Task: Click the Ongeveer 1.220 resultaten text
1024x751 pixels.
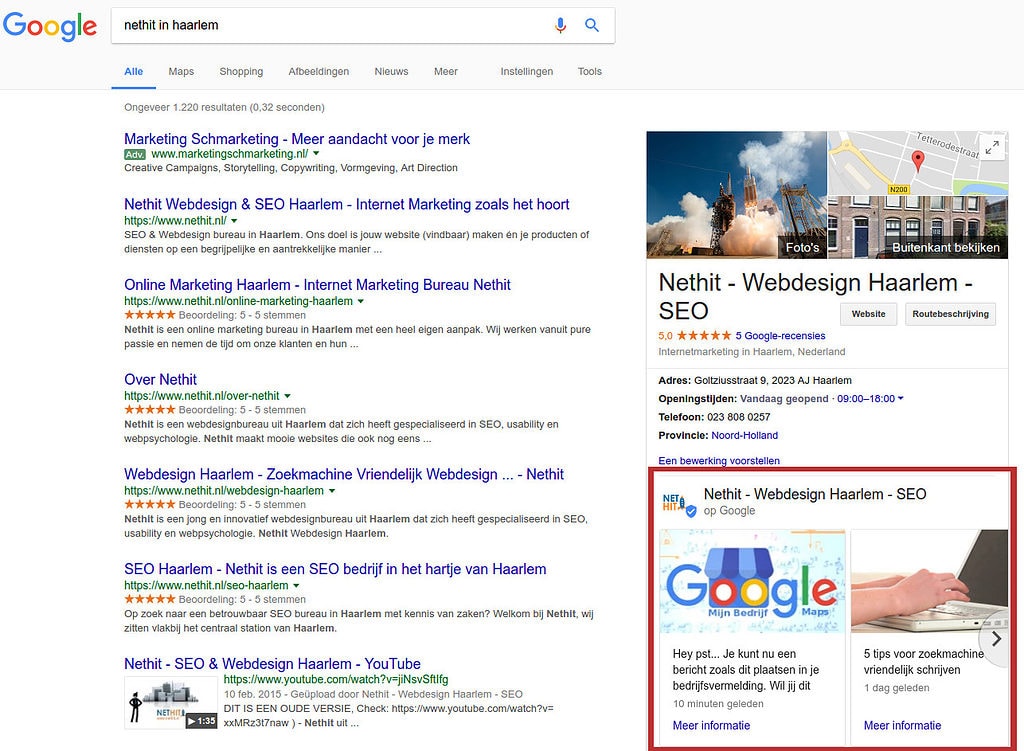Action: coord(224,107)
